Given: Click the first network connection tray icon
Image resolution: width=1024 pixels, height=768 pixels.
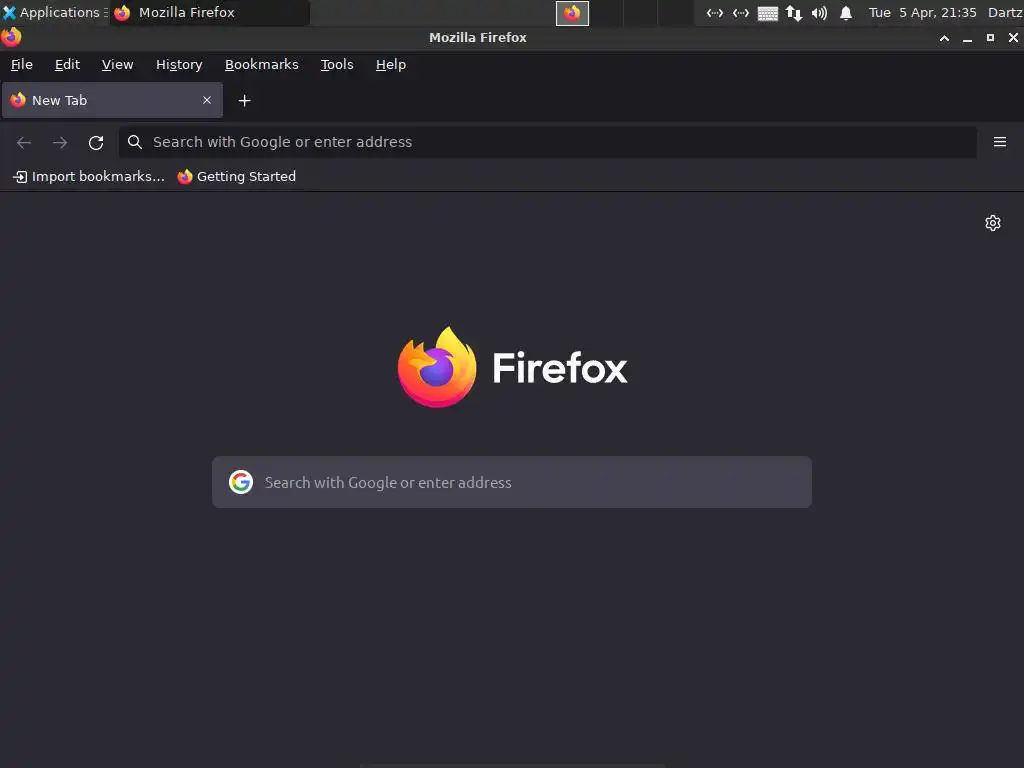Looking at the screenshot, I should tap(714, 13).
